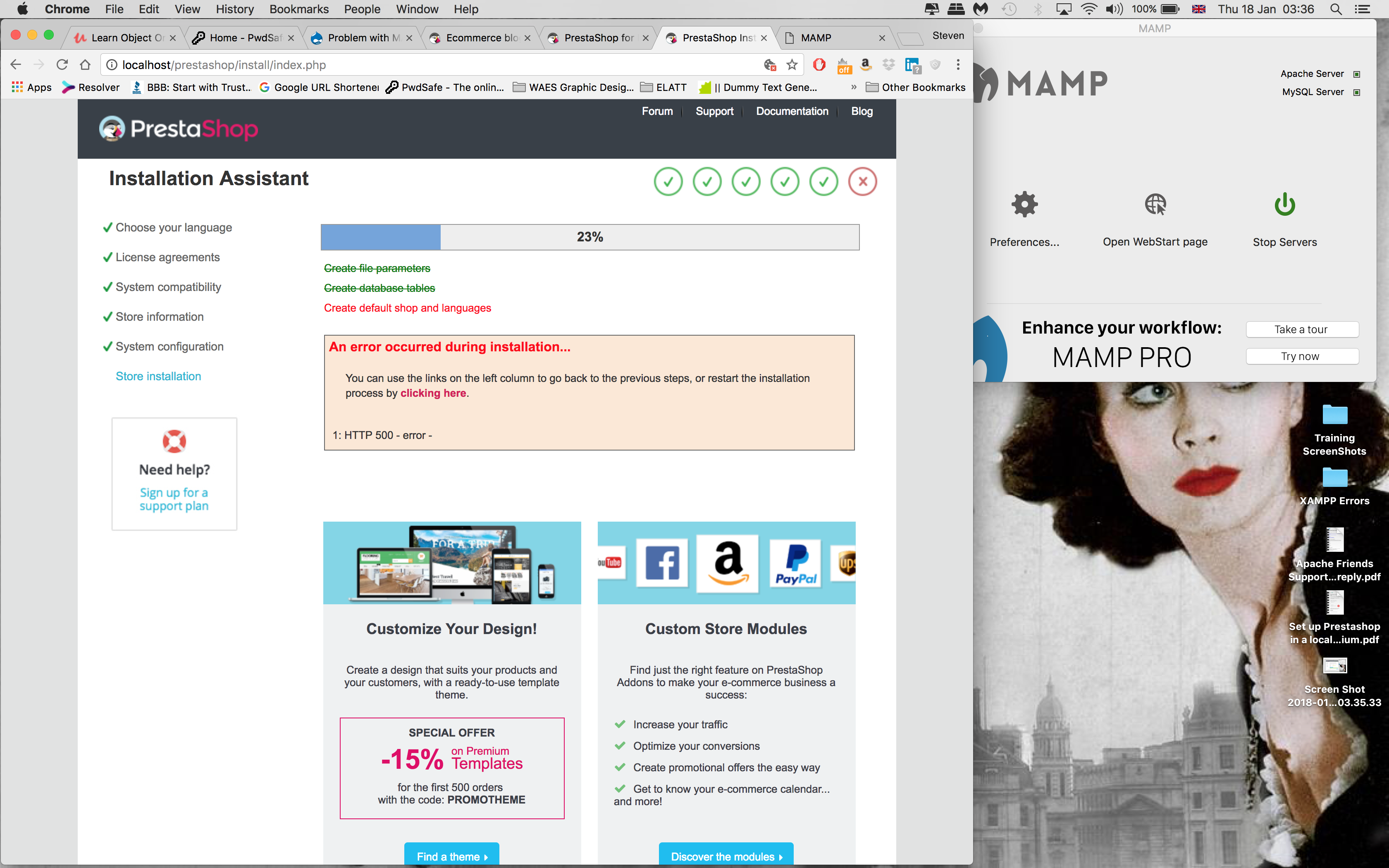Open the Chrome three-dot menu

(958, 65)
